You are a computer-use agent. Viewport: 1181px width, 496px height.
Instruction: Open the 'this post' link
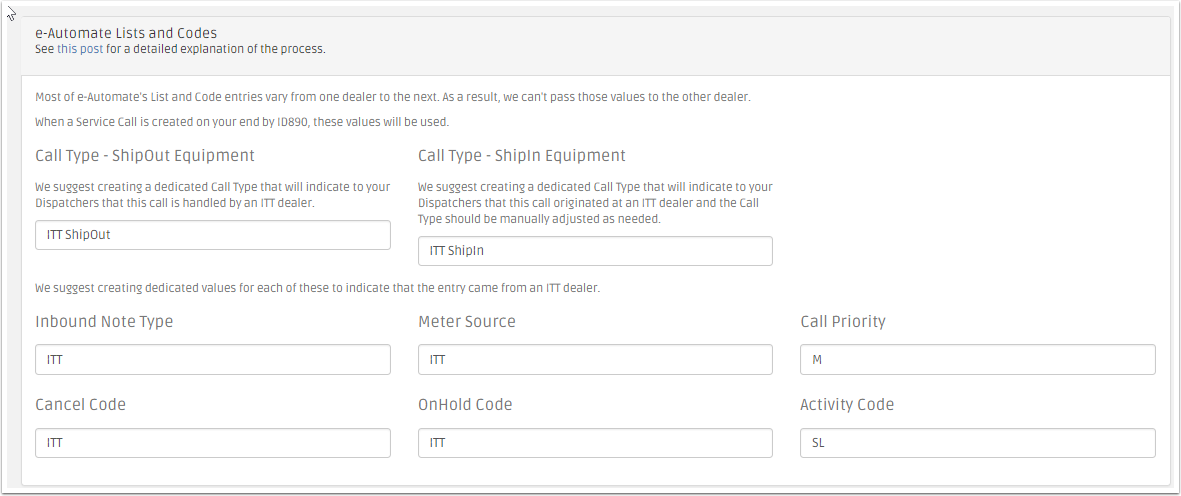pos(80,49)
